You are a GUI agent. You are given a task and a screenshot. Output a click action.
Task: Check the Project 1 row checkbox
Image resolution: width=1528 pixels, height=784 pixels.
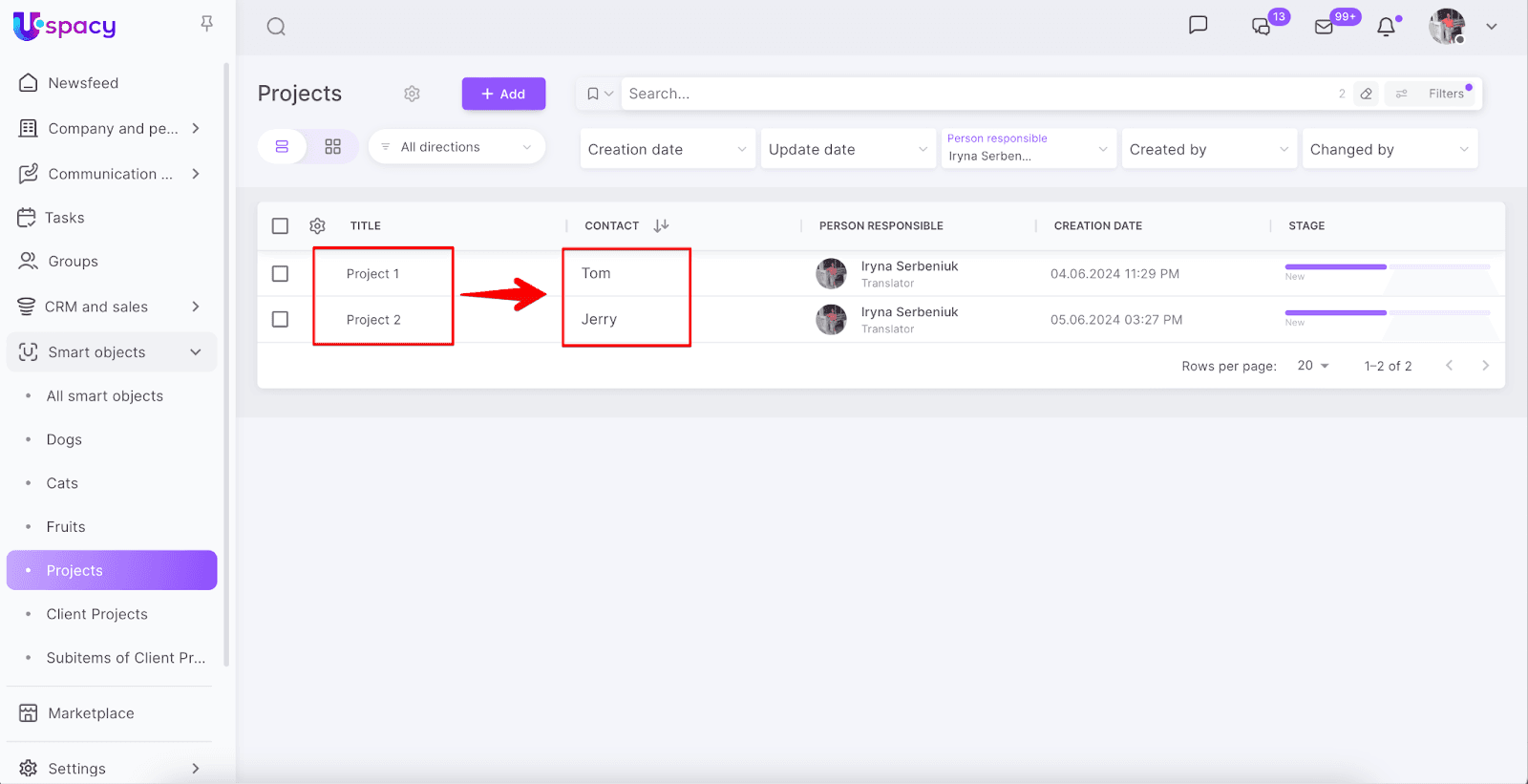(280, 274)
